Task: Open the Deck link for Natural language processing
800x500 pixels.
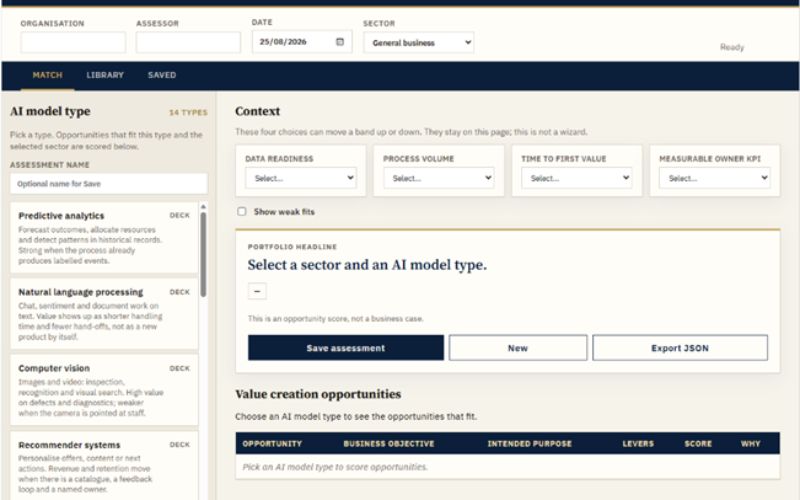Action: click(180, 292)
